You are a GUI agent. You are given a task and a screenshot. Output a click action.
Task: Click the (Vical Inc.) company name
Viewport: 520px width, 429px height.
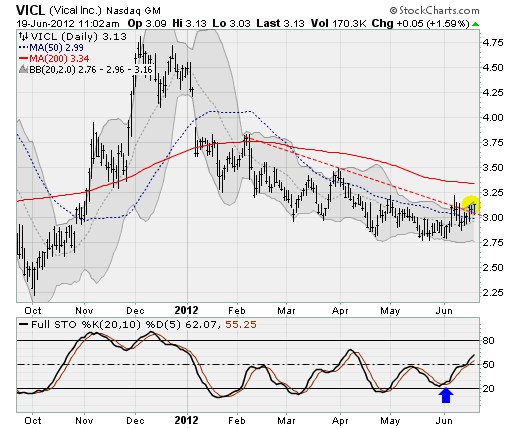[x=75, y=11]
